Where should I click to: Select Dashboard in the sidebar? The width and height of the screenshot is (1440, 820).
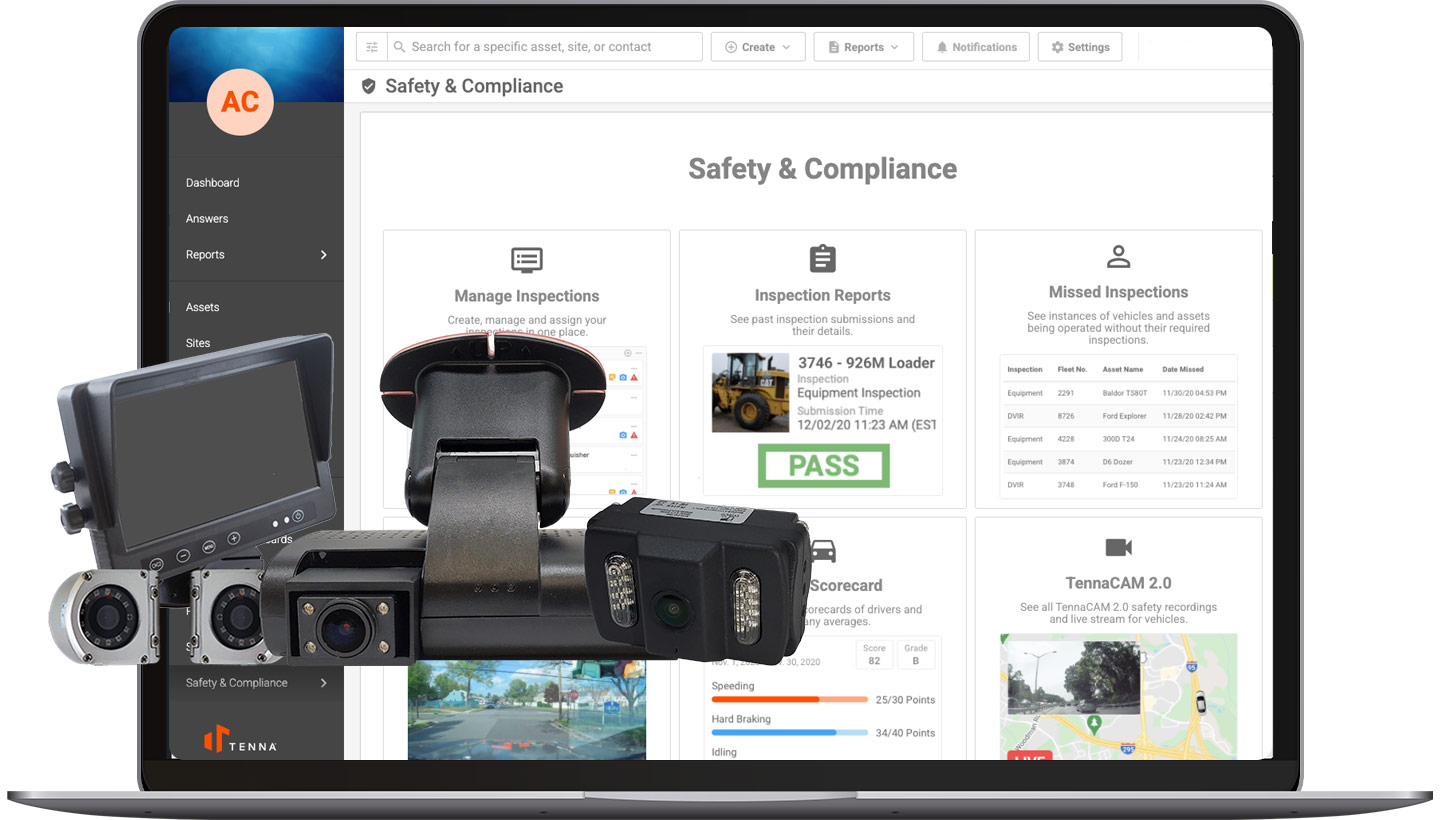[x=212, y=182]
